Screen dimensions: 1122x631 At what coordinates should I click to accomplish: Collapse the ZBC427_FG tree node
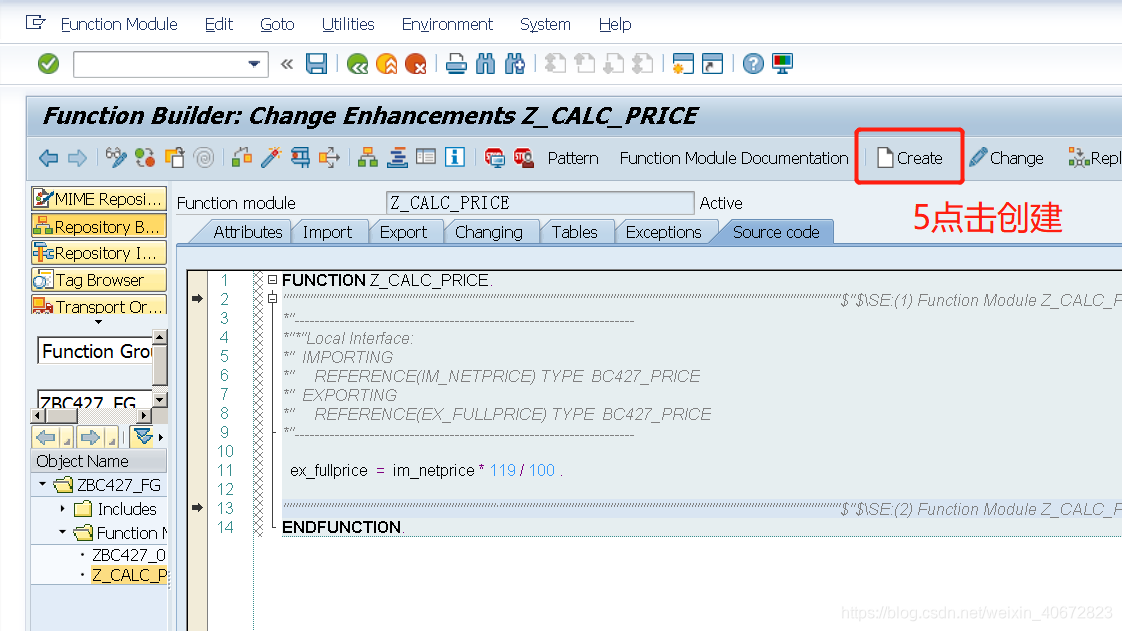tap(43, 484)
